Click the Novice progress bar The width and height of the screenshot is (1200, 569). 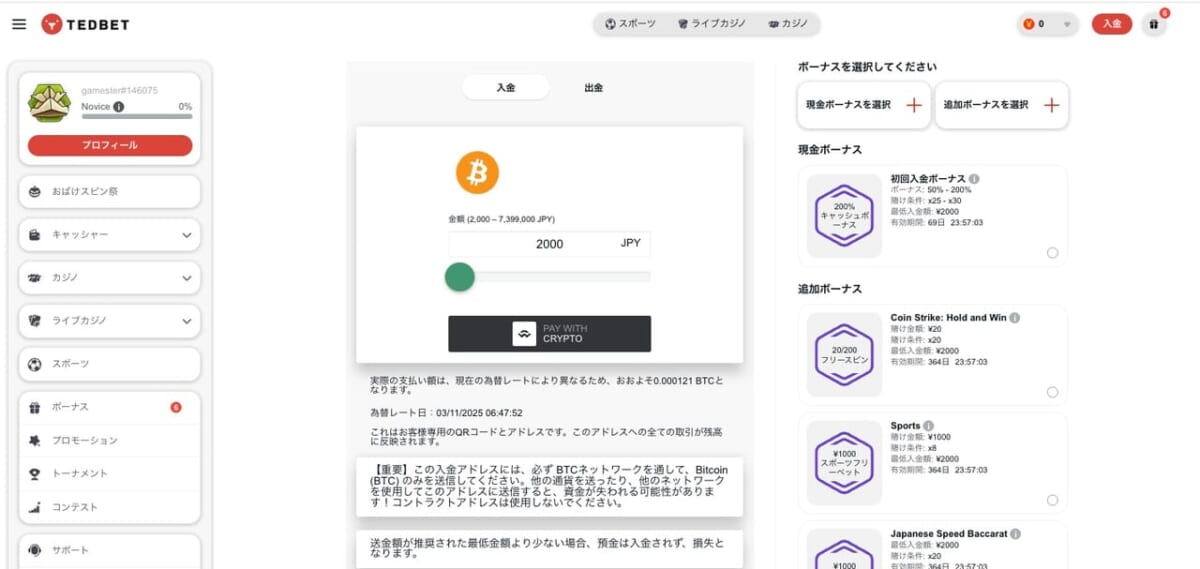(137, 117)
